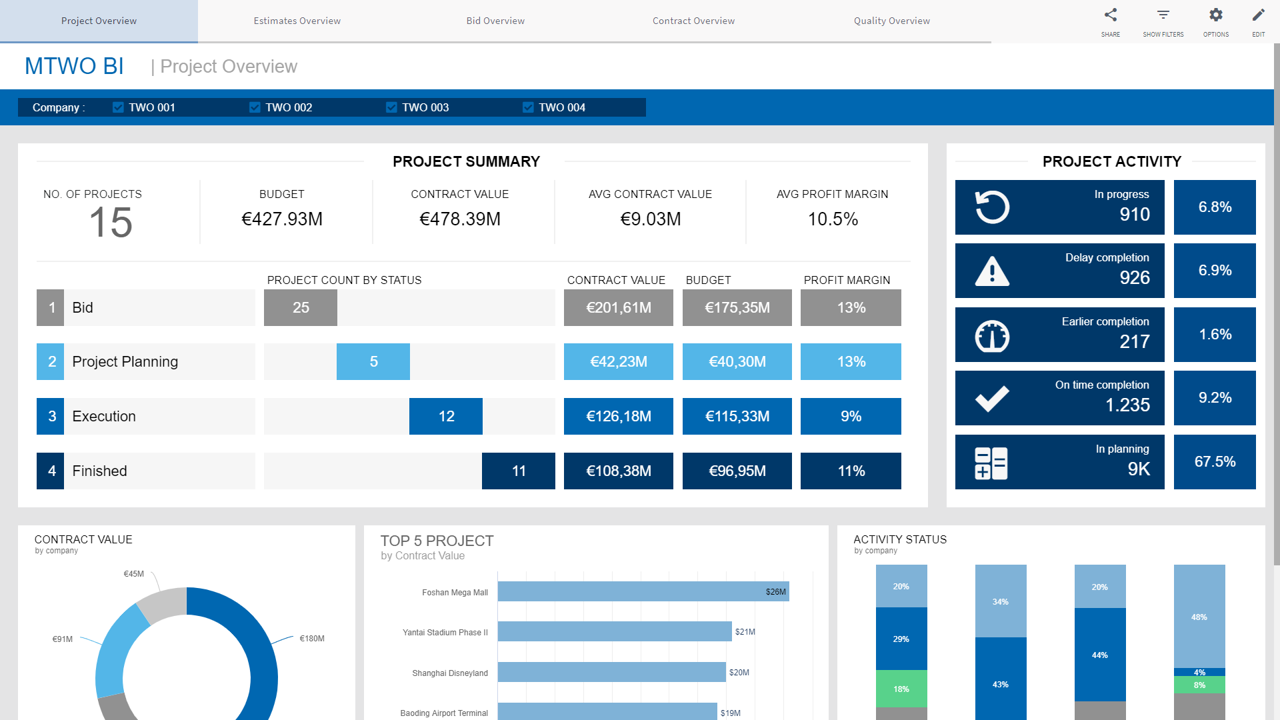Click the Share icon

pyautogui.click(x=1110, y=16)
